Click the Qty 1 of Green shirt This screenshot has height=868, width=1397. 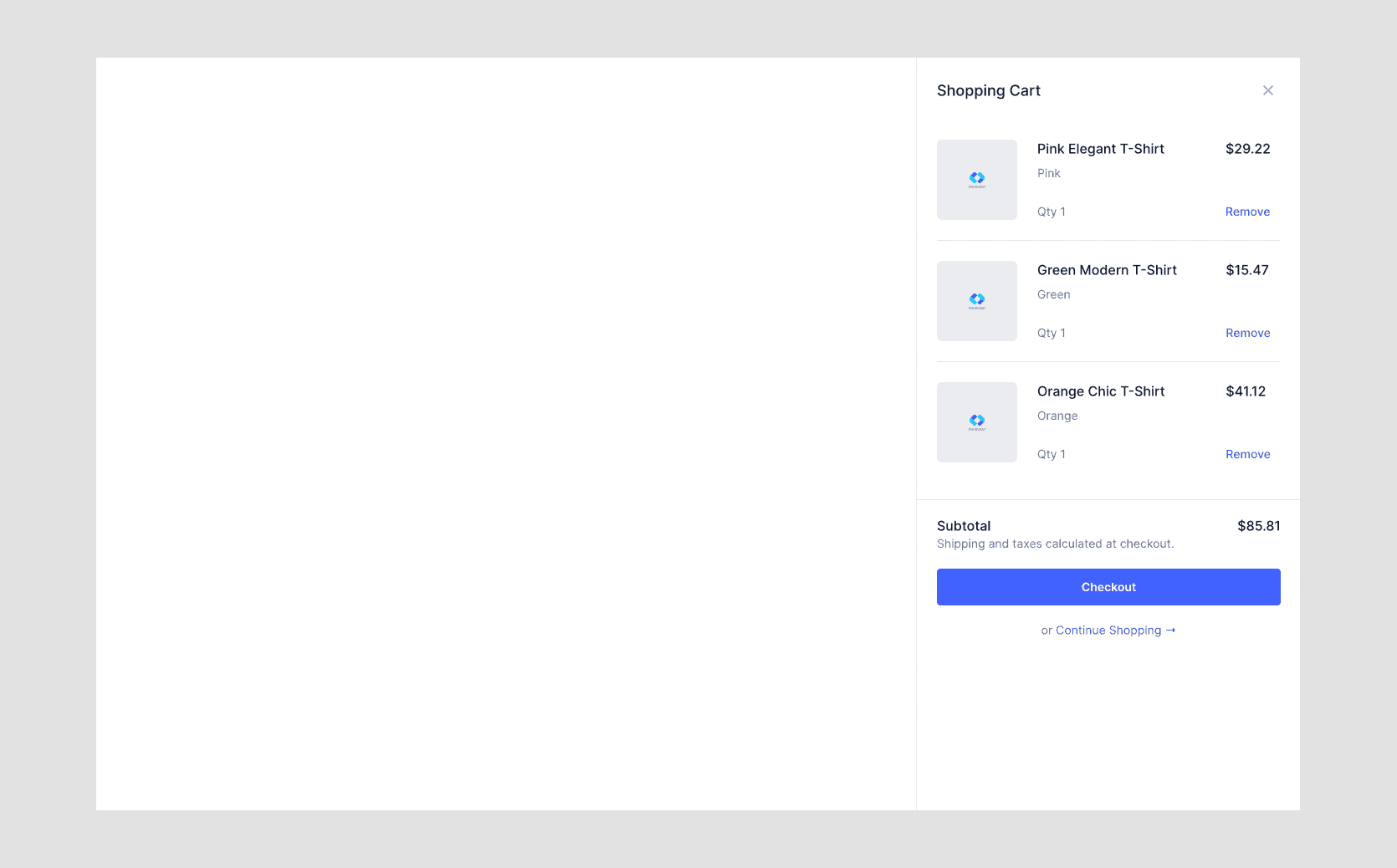pyautogui.click(x=1052, y=333)
